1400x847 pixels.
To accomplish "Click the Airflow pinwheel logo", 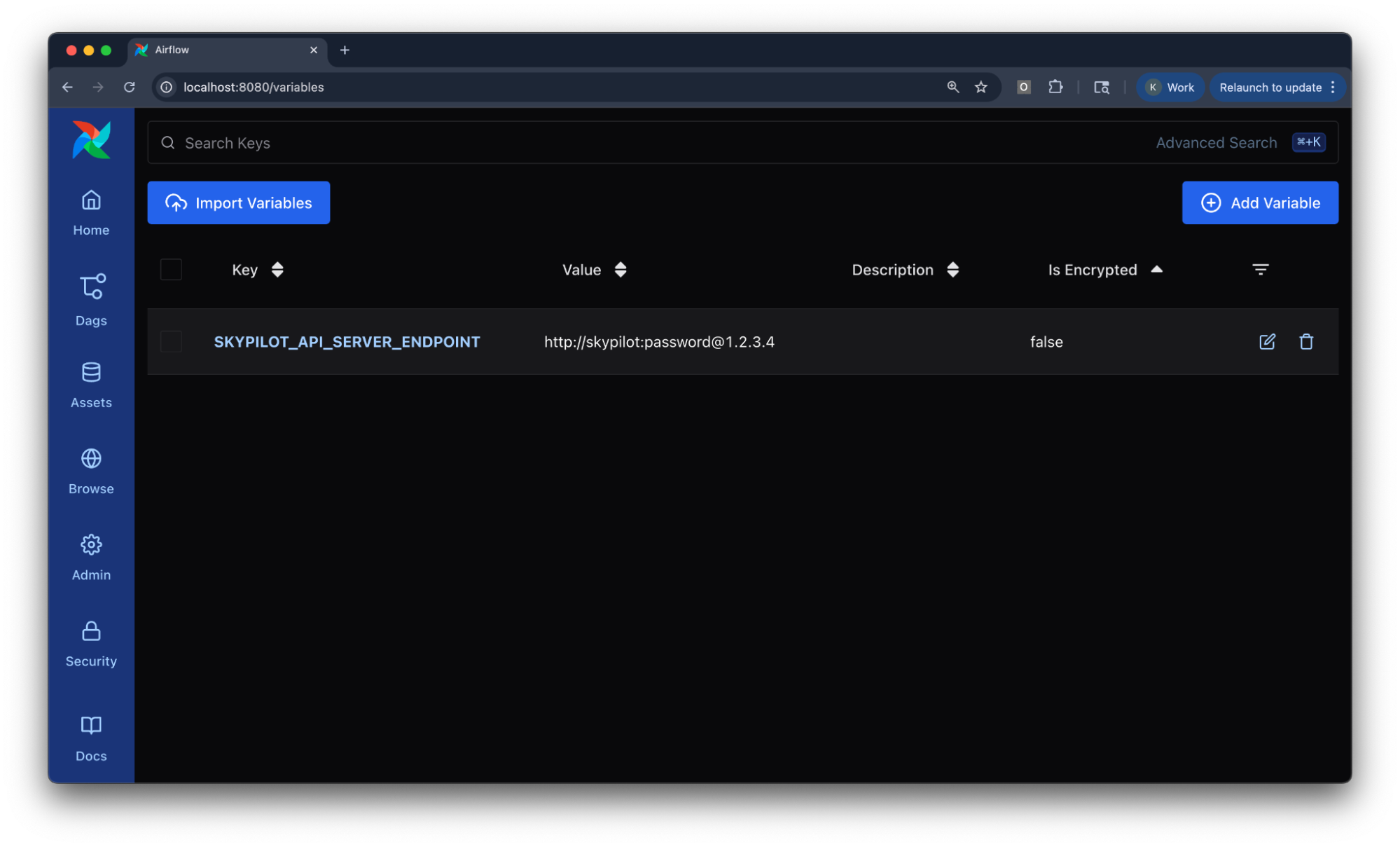I will [x=91, y=140].
